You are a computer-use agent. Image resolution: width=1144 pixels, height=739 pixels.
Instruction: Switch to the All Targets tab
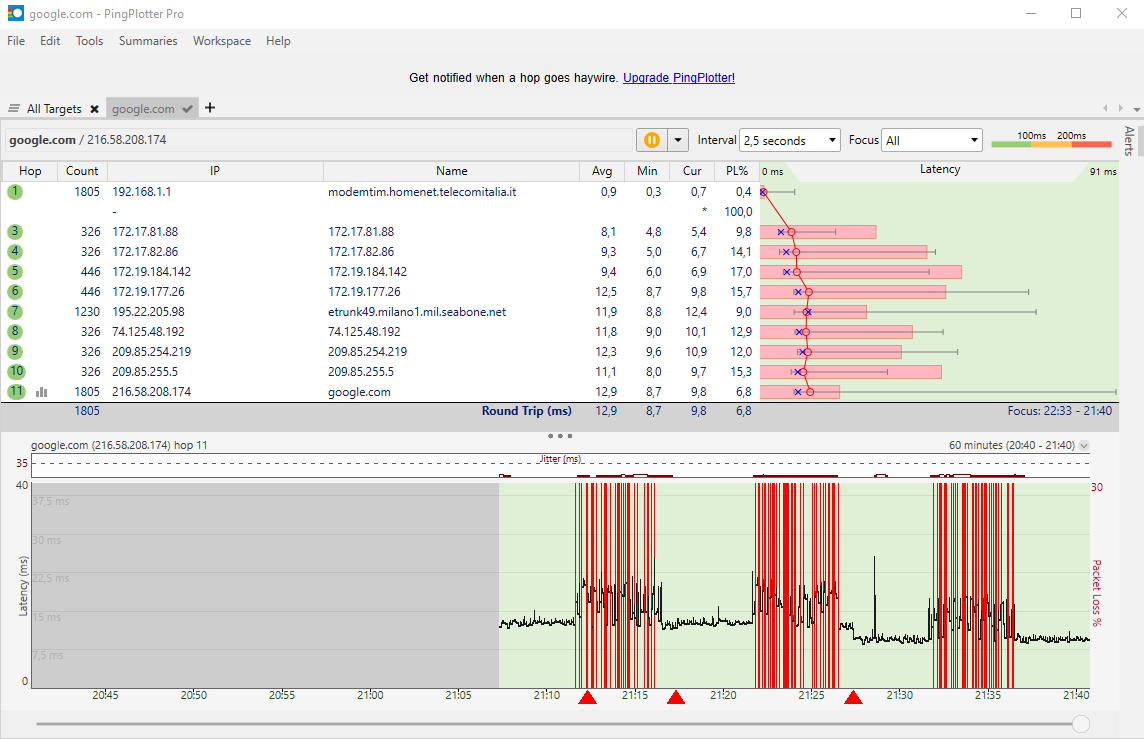[x=54, y=109]
